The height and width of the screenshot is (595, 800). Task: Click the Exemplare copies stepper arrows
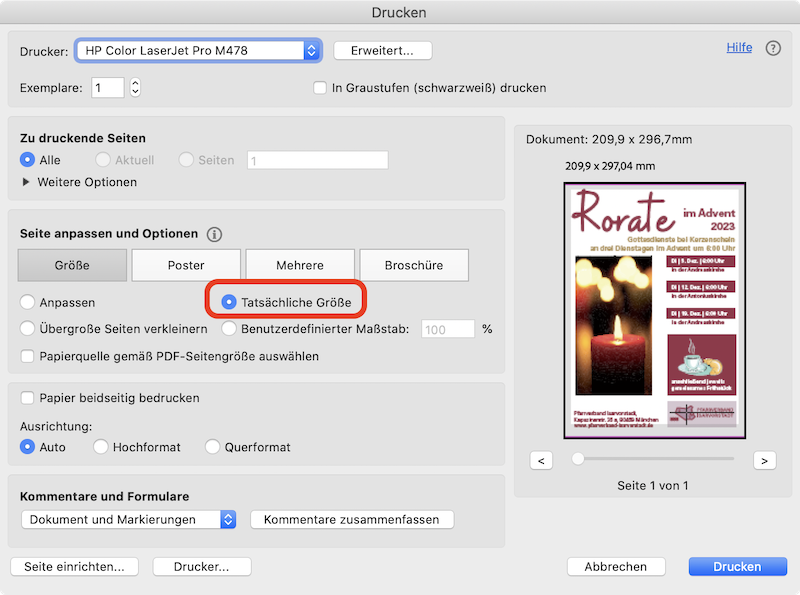tap(136, 88)
